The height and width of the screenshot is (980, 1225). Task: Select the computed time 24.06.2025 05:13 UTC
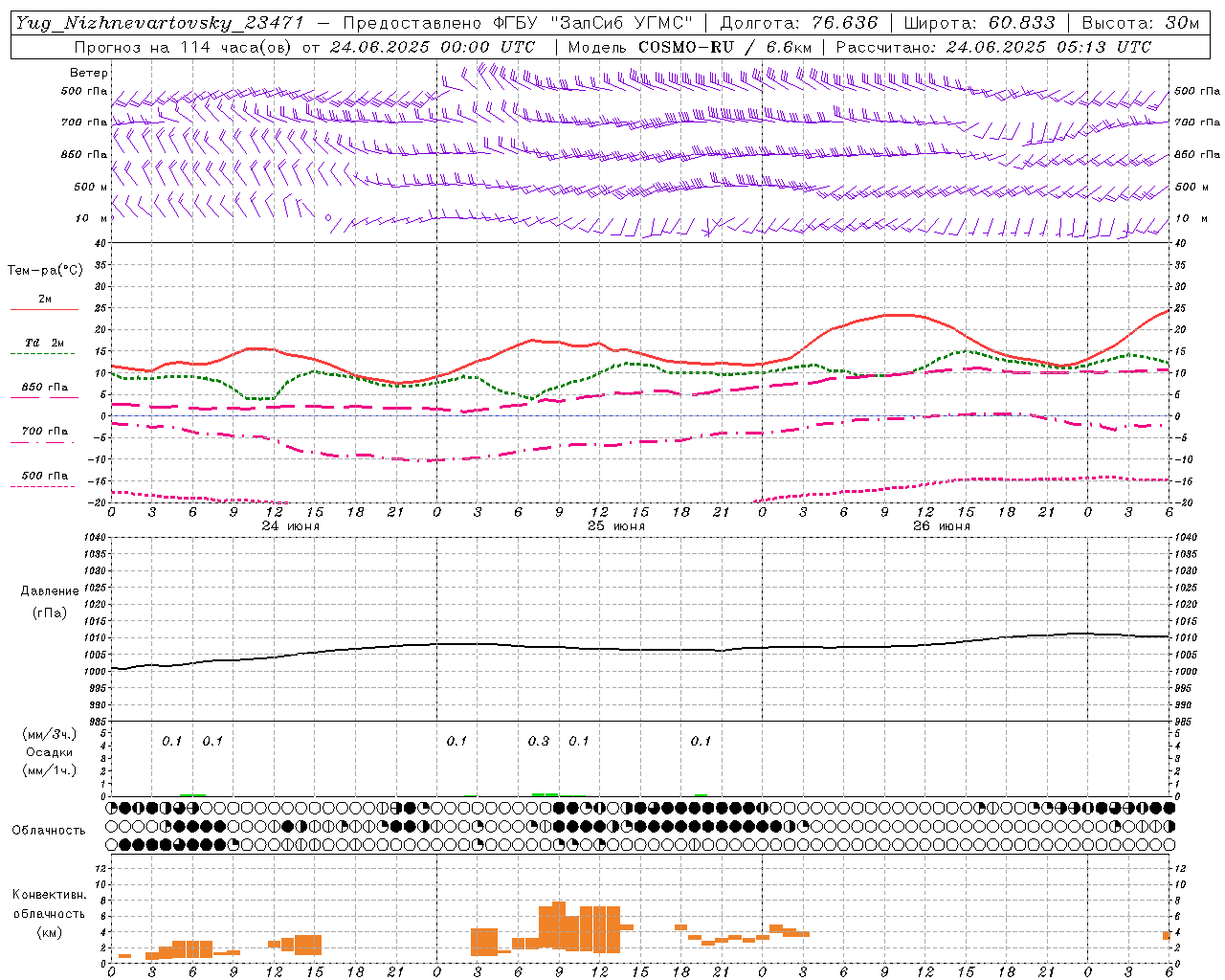coord(1048,47)
